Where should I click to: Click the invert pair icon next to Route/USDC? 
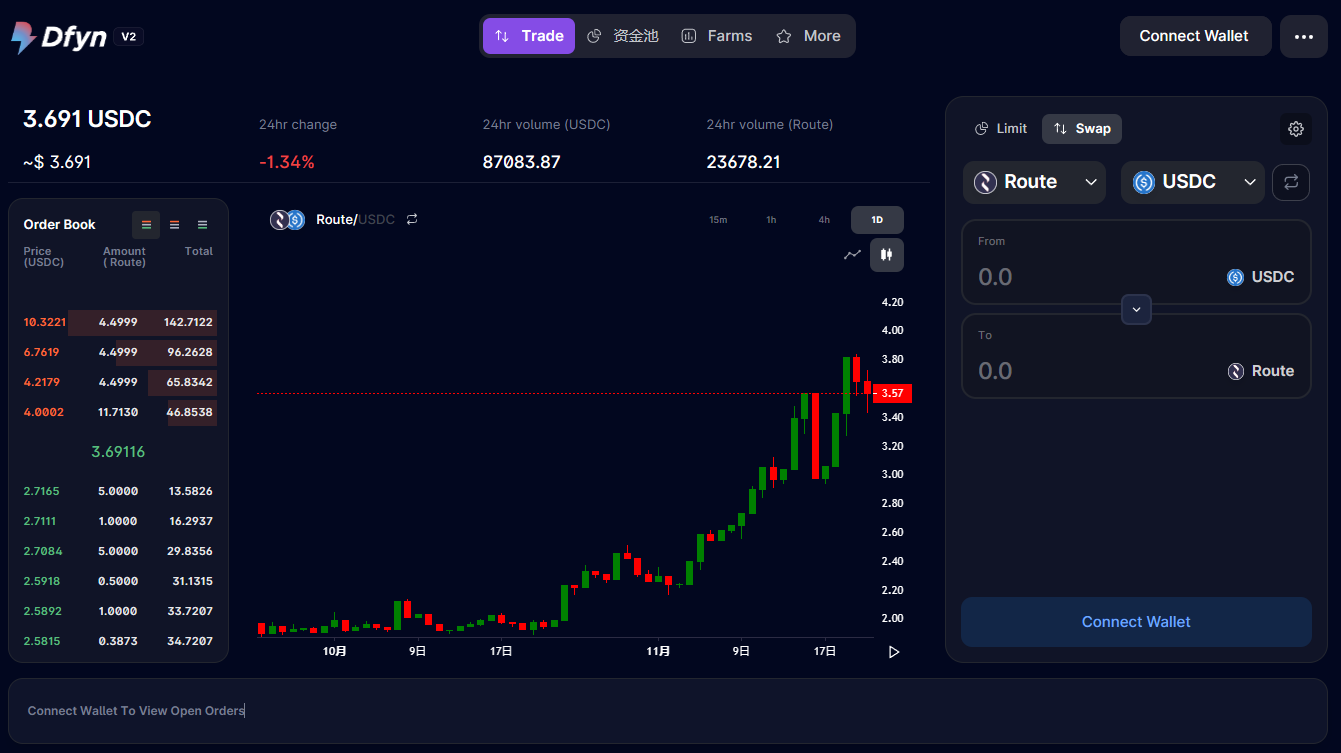(412, 219)
